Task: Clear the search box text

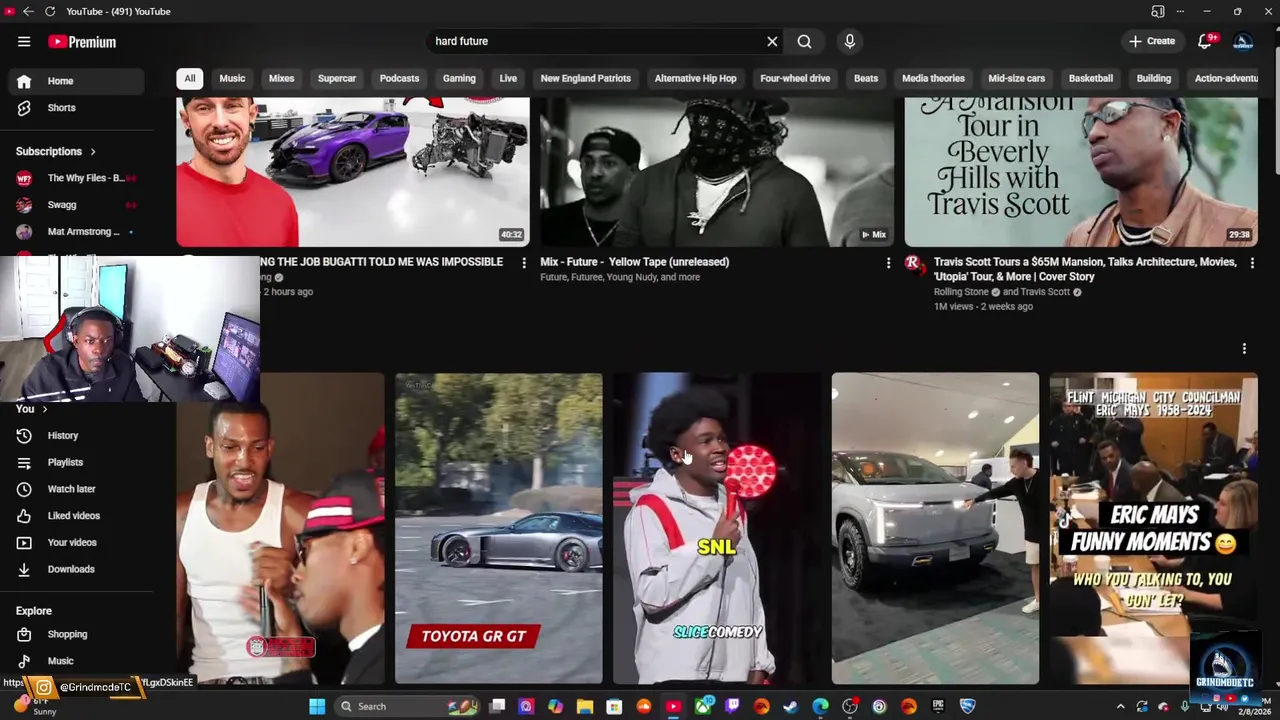Action: tap(772, 41)
